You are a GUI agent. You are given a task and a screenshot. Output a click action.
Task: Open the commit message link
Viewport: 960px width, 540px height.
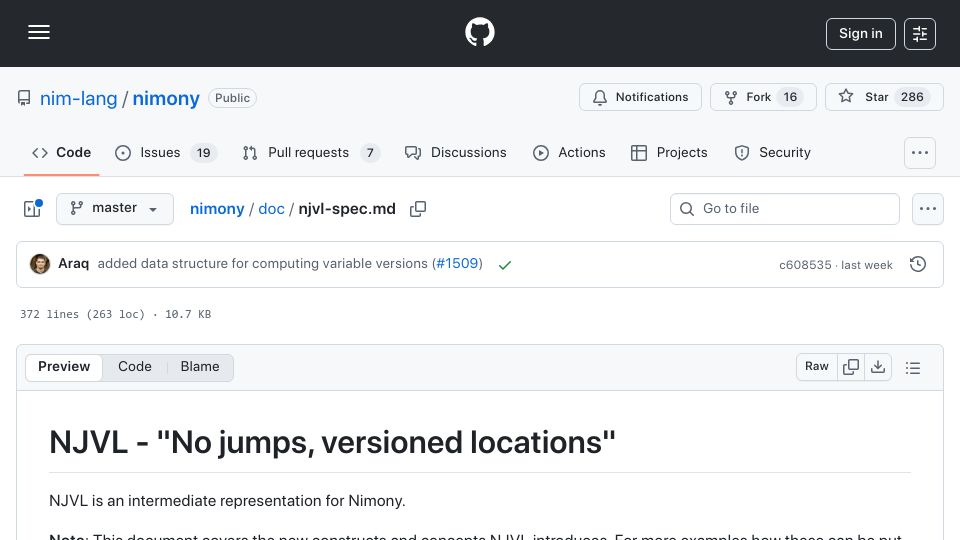pos(263,263)
